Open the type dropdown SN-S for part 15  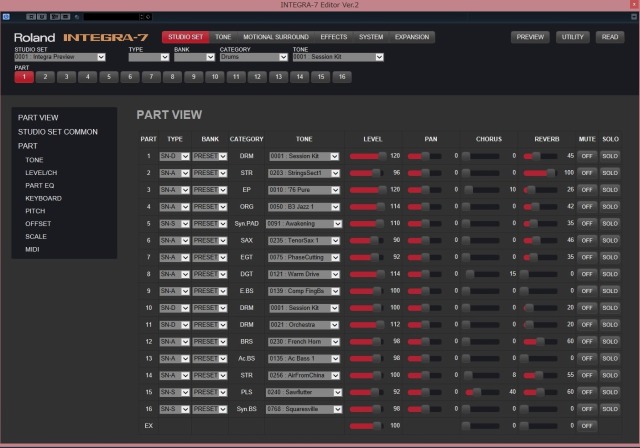[x=174, y=393]
